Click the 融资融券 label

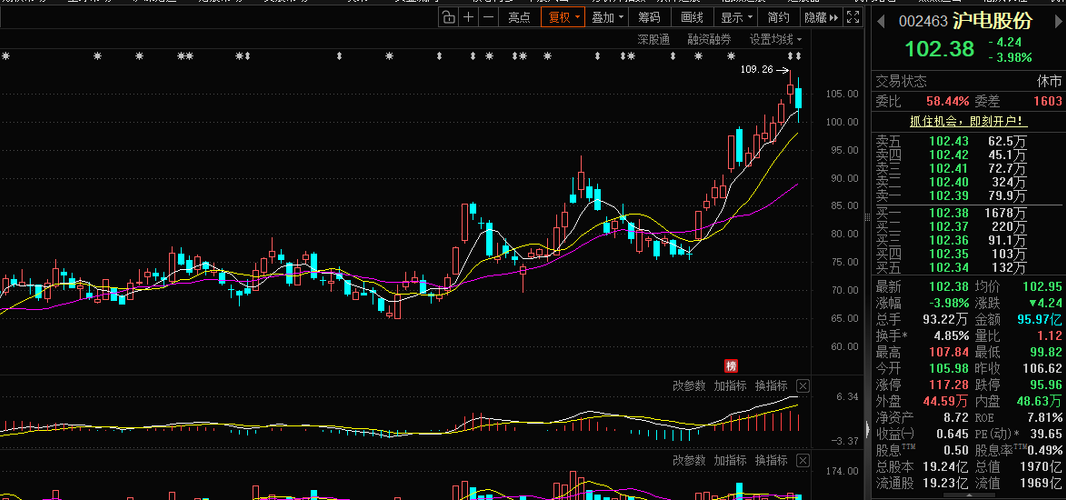click(x=709, y=39)
